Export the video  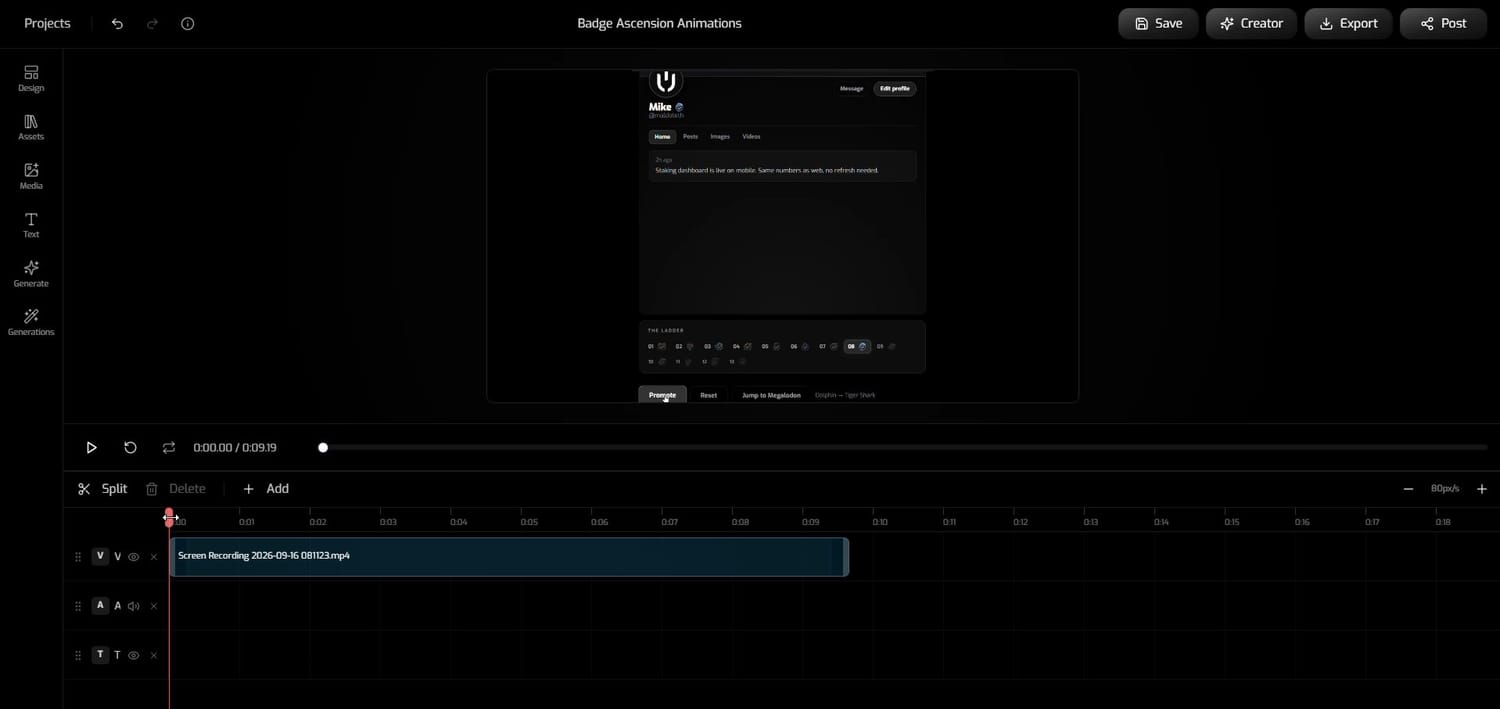pyautogui.click(x=1348, y=23)
